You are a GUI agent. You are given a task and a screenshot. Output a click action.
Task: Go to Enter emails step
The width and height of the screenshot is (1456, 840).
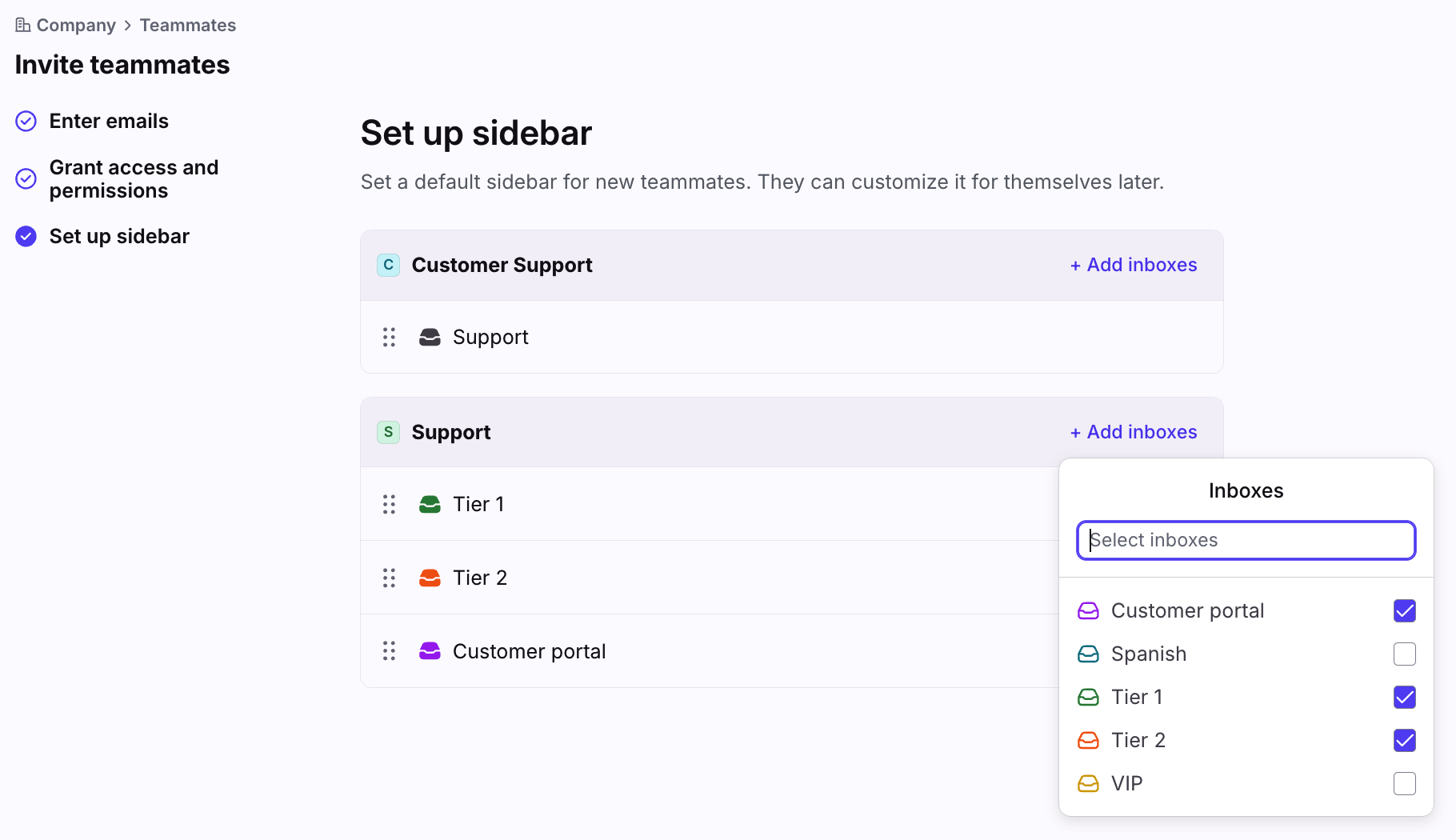pyautogui.click(x=109, y=122)
